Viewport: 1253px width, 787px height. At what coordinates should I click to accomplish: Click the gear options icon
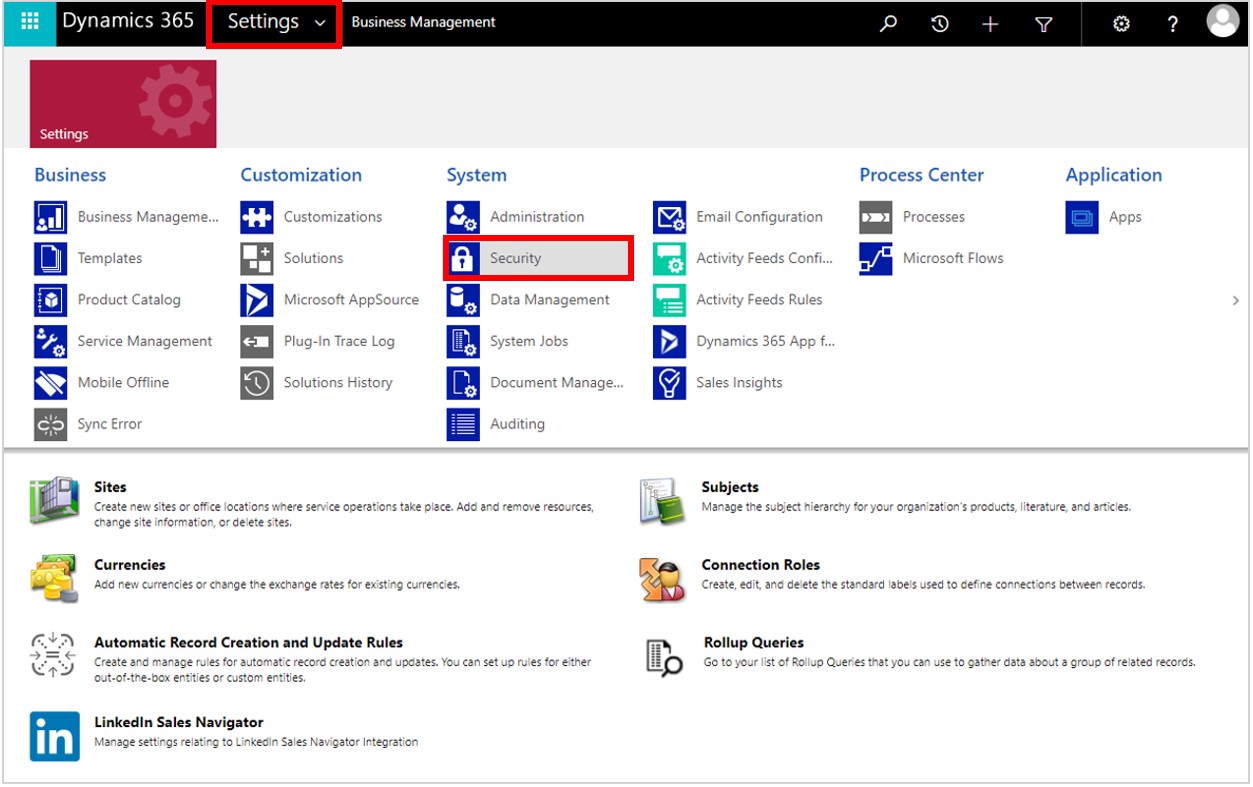(1122, 24)
